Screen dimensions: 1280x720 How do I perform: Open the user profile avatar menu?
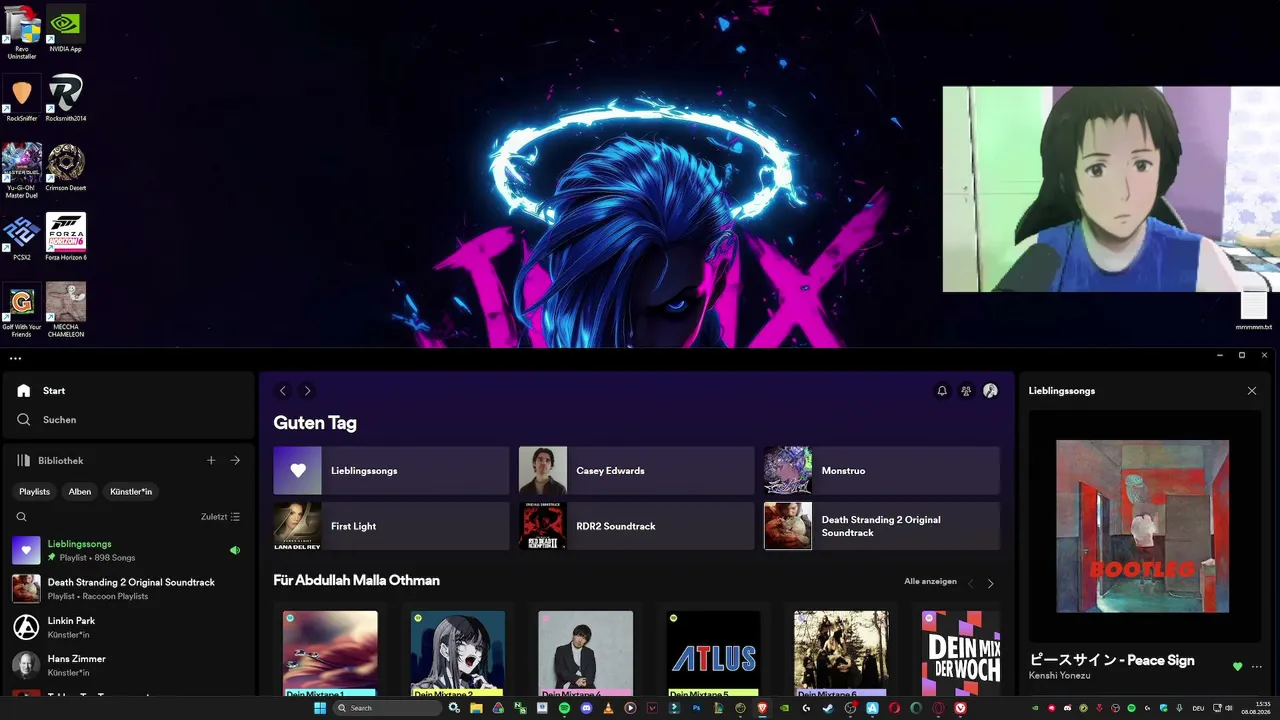[x=990, y=391]
